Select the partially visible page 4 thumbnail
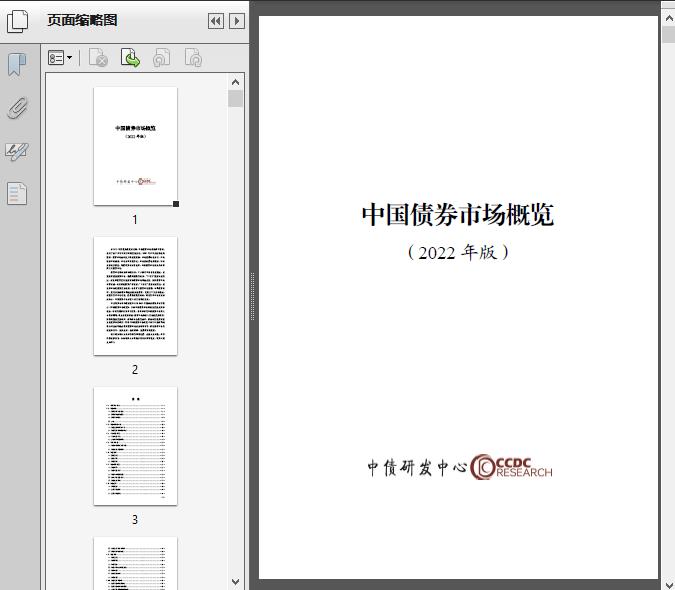The image size is (675, 590). (x=135, y=563)
